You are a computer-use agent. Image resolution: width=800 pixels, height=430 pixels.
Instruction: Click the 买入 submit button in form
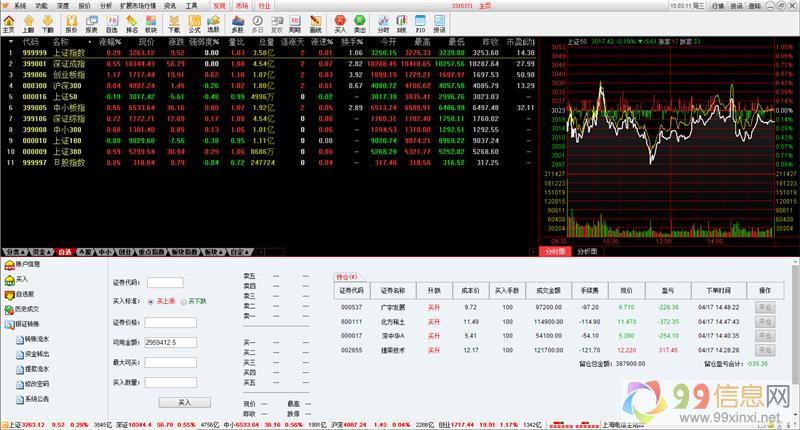pos(183,401)
